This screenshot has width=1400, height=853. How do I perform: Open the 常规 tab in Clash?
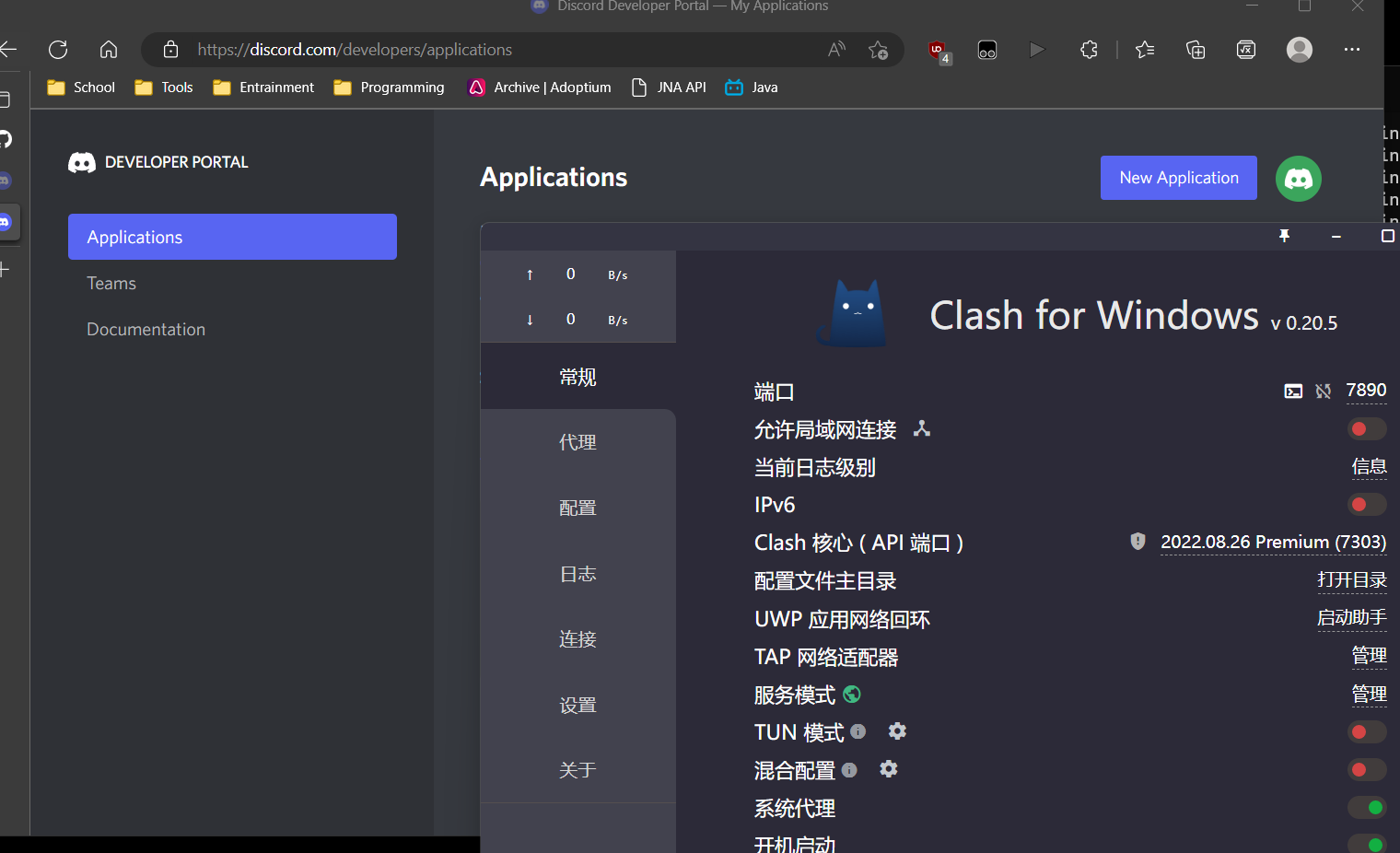point(578,377)
